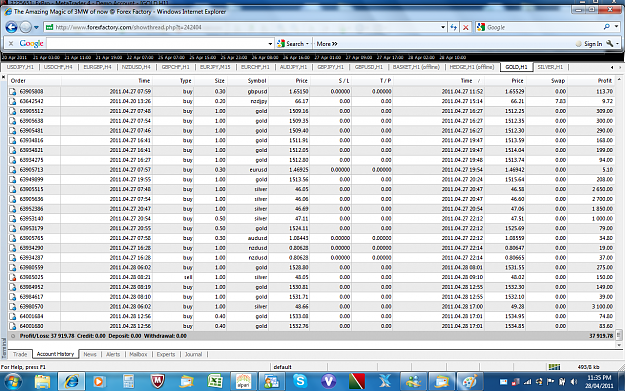This screenshot has height=391, width=625.
Task: Open Google toolbar wrench settings icon
Action: [x=609, y=43]
